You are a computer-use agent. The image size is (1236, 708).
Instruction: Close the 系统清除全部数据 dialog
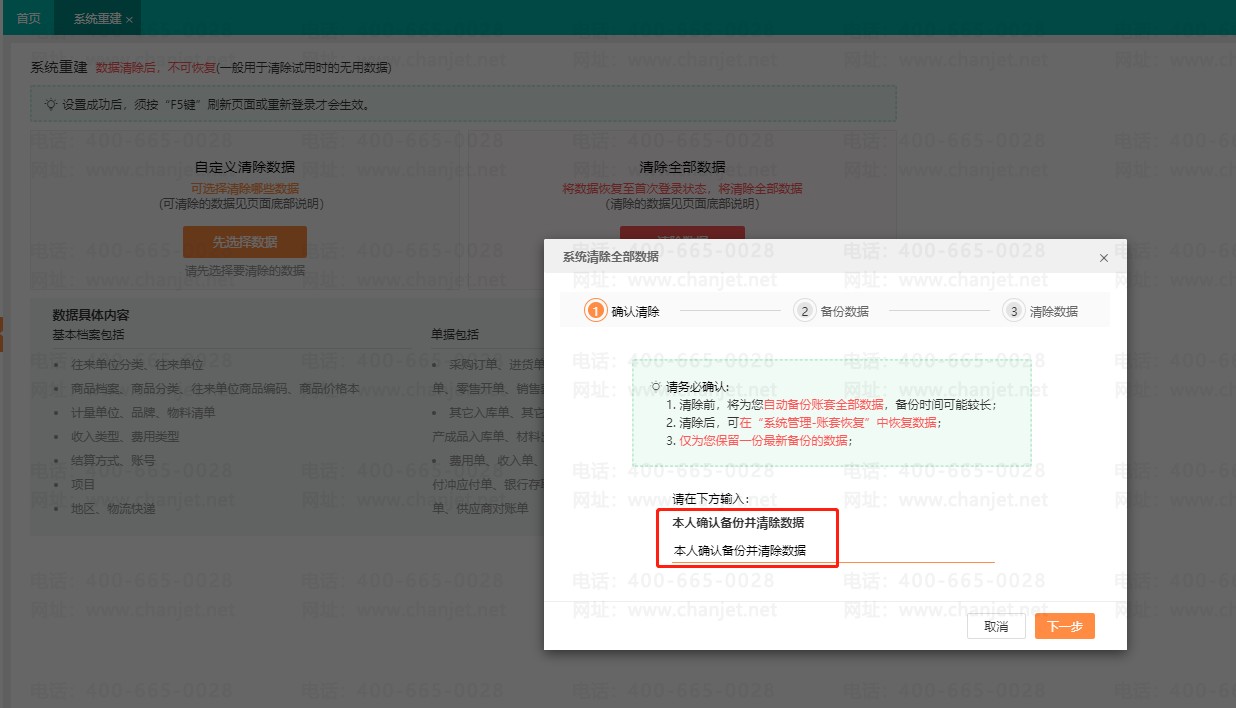click(x=1104, y=258)
